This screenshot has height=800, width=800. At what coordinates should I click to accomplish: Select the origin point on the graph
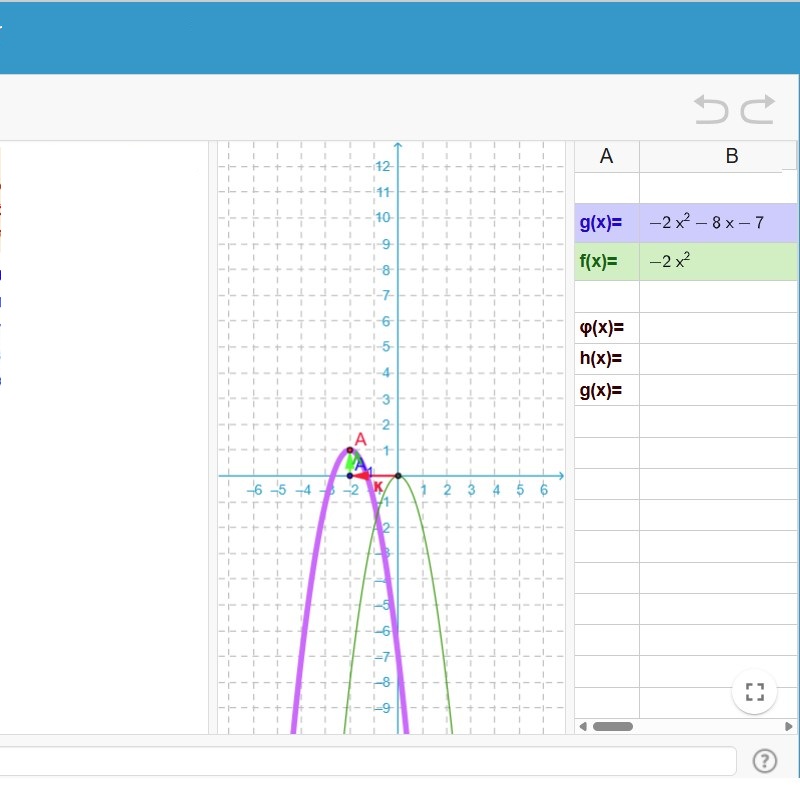pyautogui.click(x=398, y=476)
